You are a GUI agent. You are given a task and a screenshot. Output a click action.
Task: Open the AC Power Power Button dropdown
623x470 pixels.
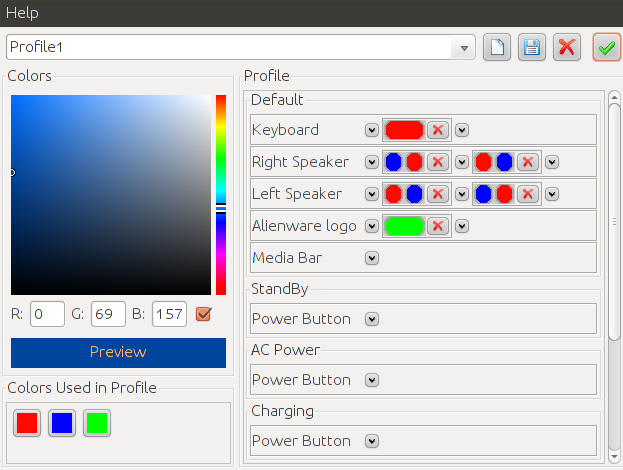(x=372, y=380)
